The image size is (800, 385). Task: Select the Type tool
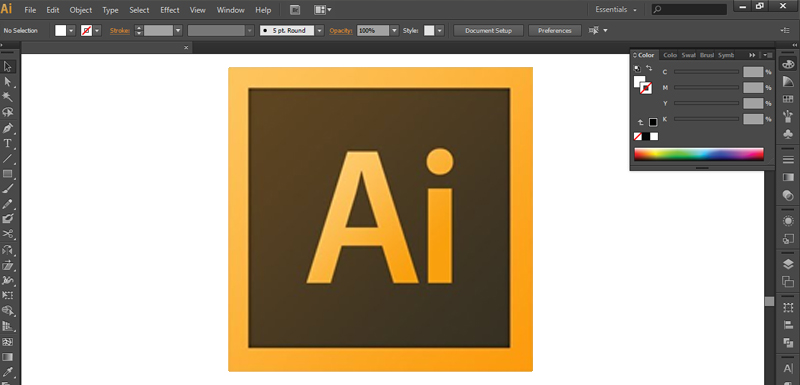[x=8, y=143]
